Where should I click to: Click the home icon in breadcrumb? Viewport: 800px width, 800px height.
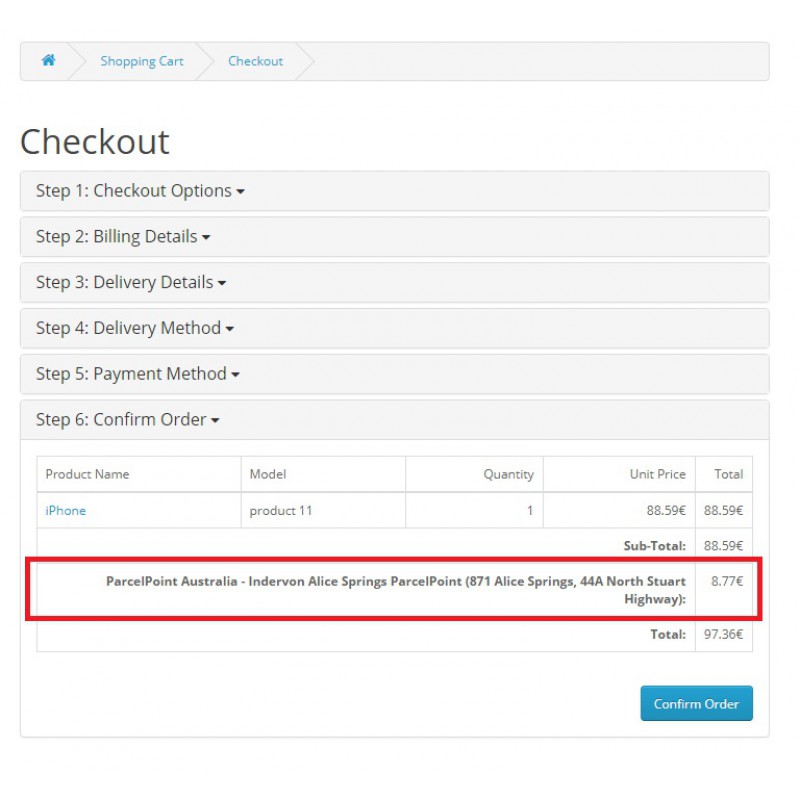click(48, 61)
